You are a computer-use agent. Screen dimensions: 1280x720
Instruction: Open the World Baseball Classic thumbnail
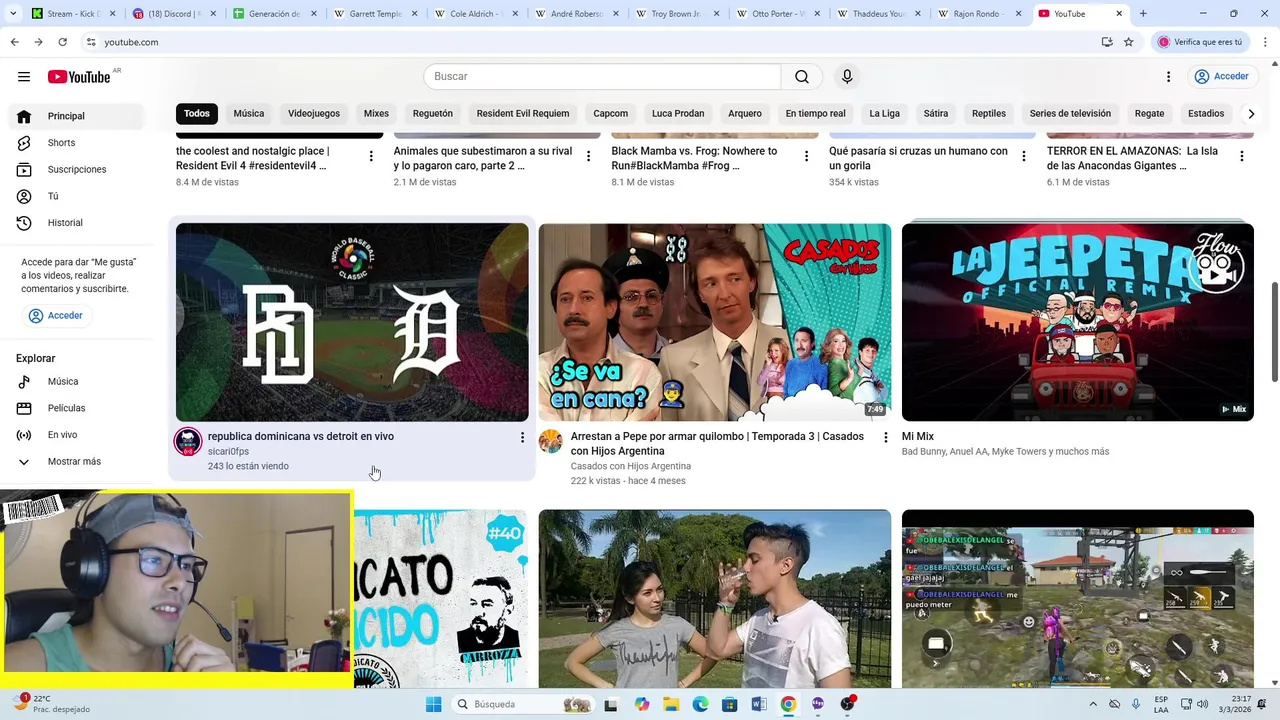(352, 322)
